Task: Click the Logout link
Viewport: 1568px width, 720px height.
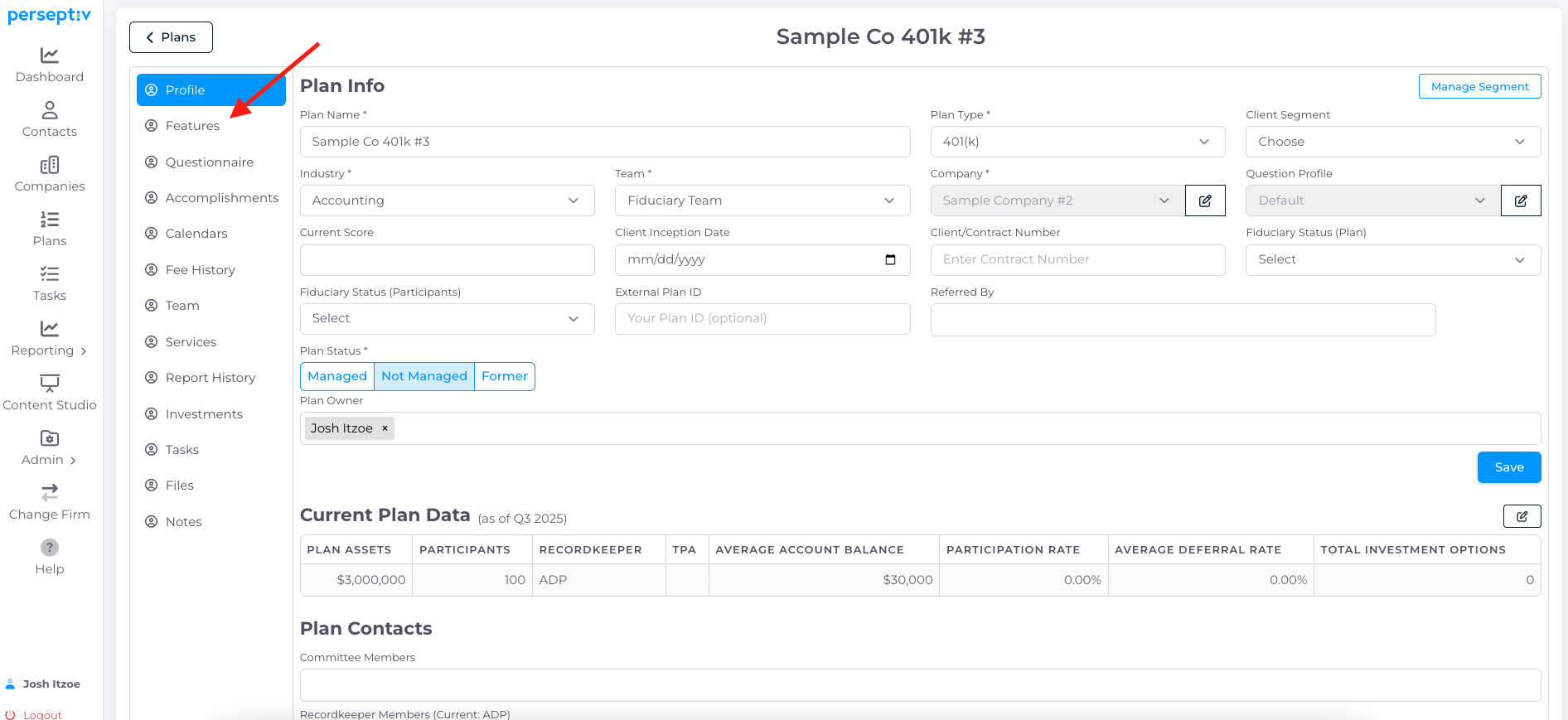Action: point(42,715)
